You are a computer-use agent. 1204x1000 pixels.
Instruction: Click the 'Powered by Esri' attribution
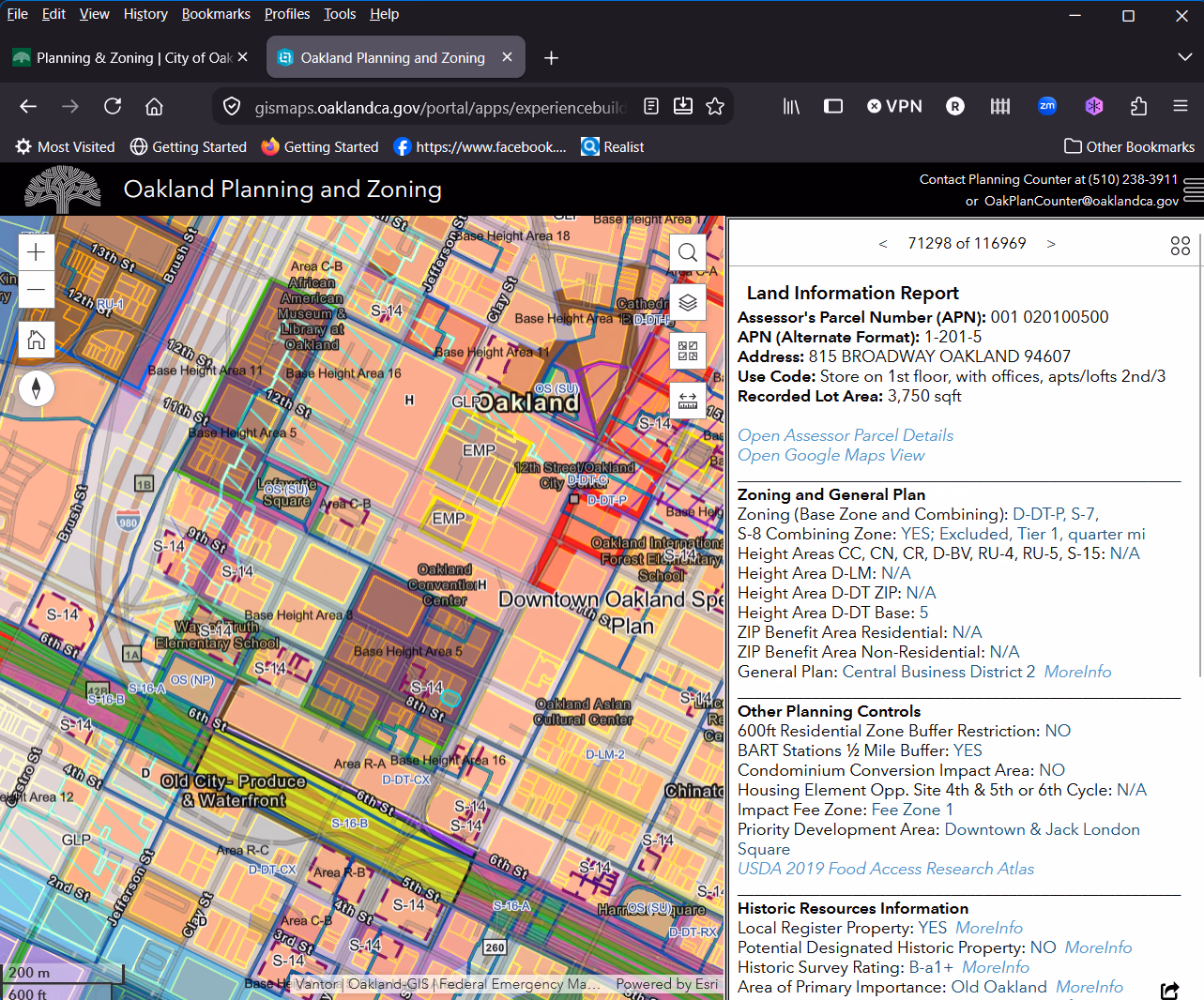pos(667,984)
